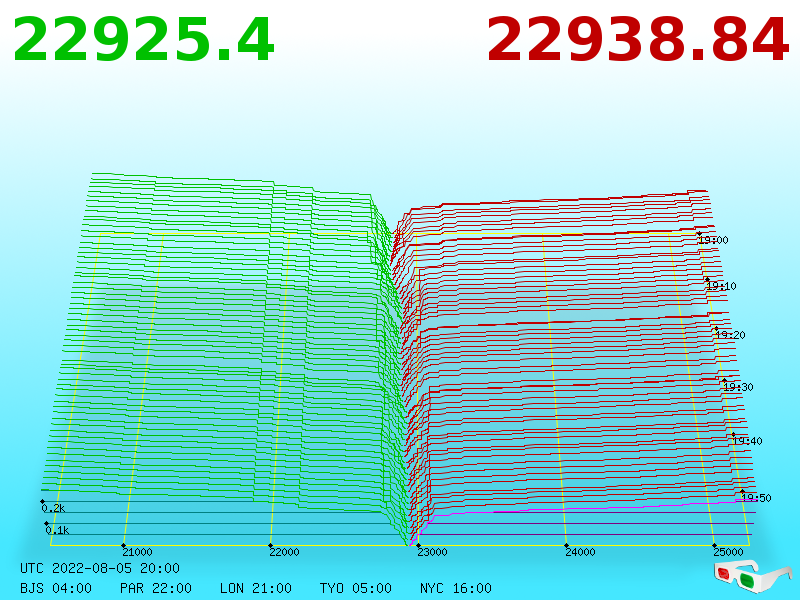Click the green bid price 22925.4
The image size is (800, 600).
[x=144, y=40]
